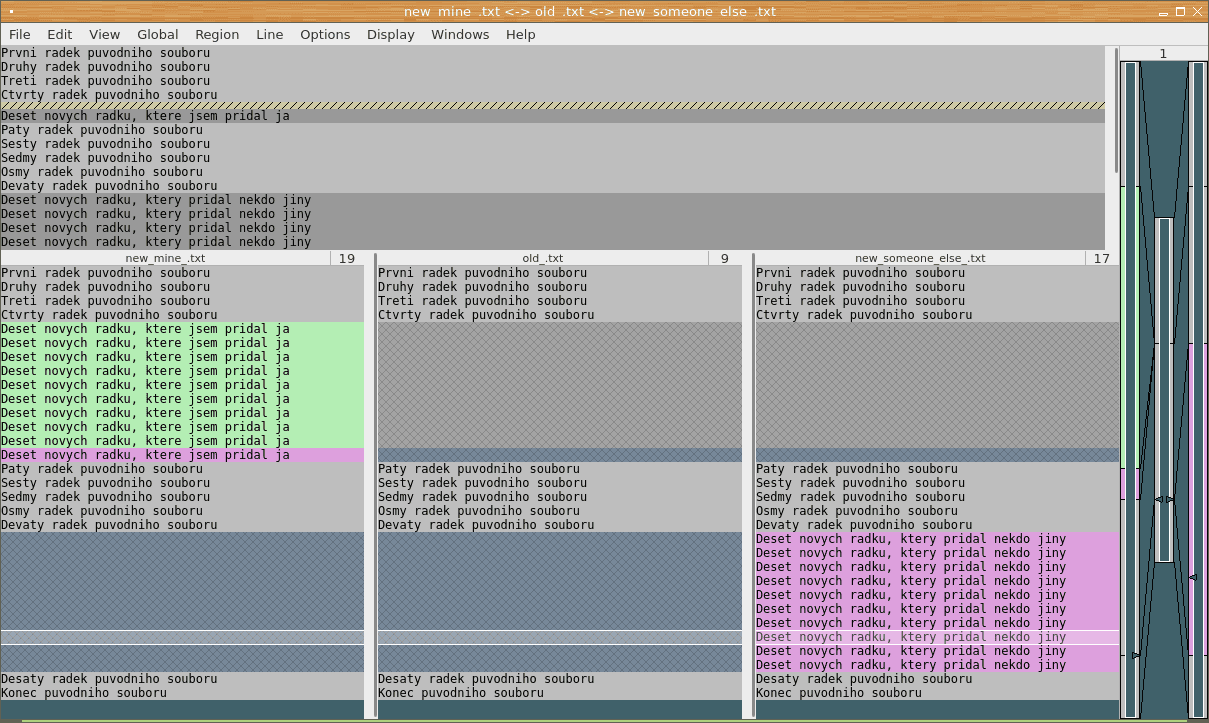Open the Windows menu
1209x723 pixels.
click(x=460, y=34)
